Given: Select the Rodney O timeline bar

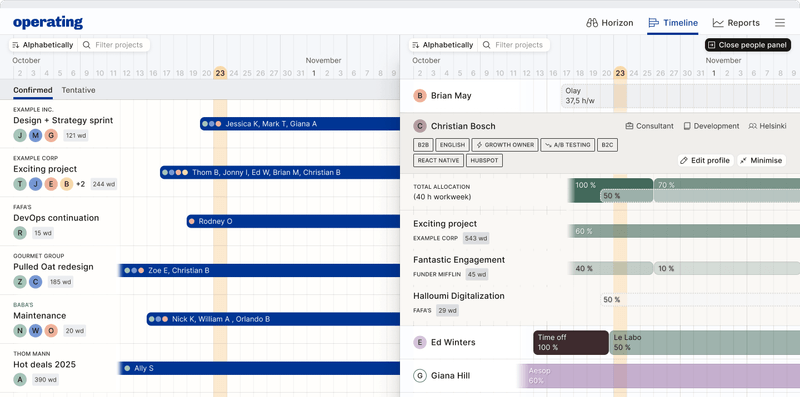Looking at the screenshot, I should point(293,221).
